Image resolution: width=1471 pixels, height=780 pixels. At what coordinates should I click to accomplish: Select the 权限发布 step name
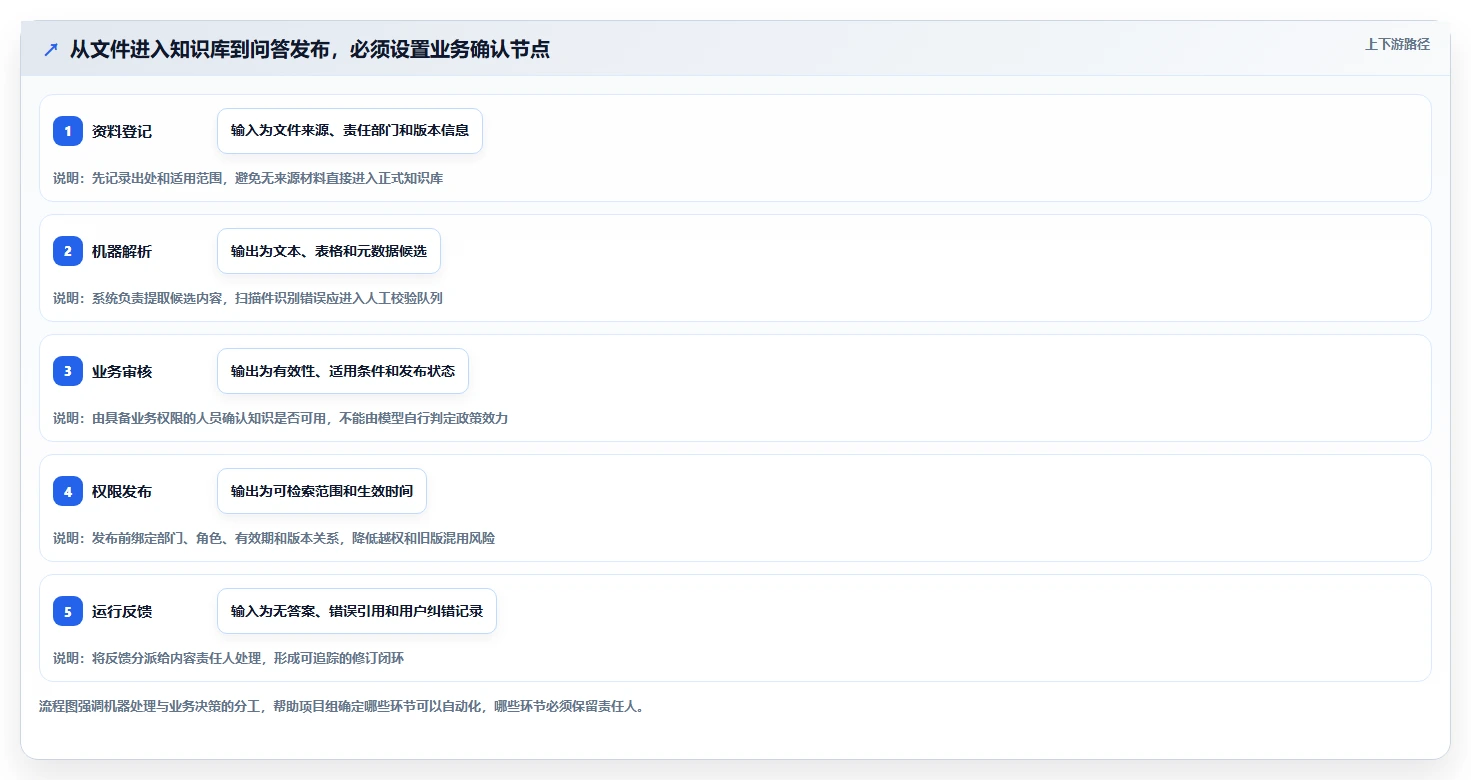pos(122,491)
